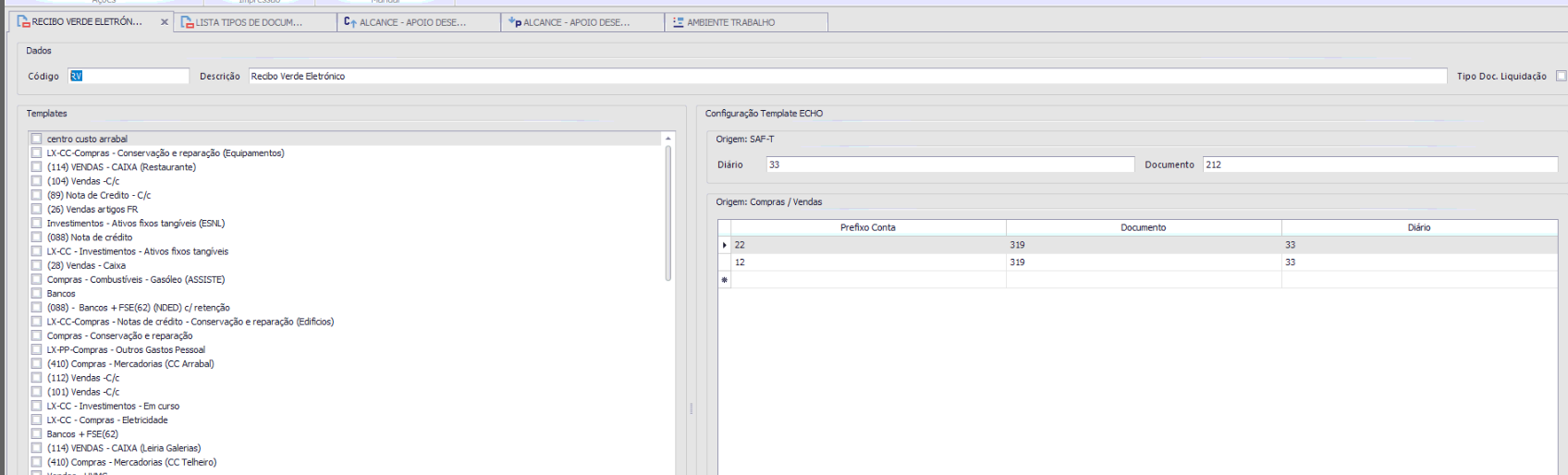Viewport: 1568px width, 475px height.
Task: Select the row indicator arrow for prefix 22
Action: coord(725,245)
